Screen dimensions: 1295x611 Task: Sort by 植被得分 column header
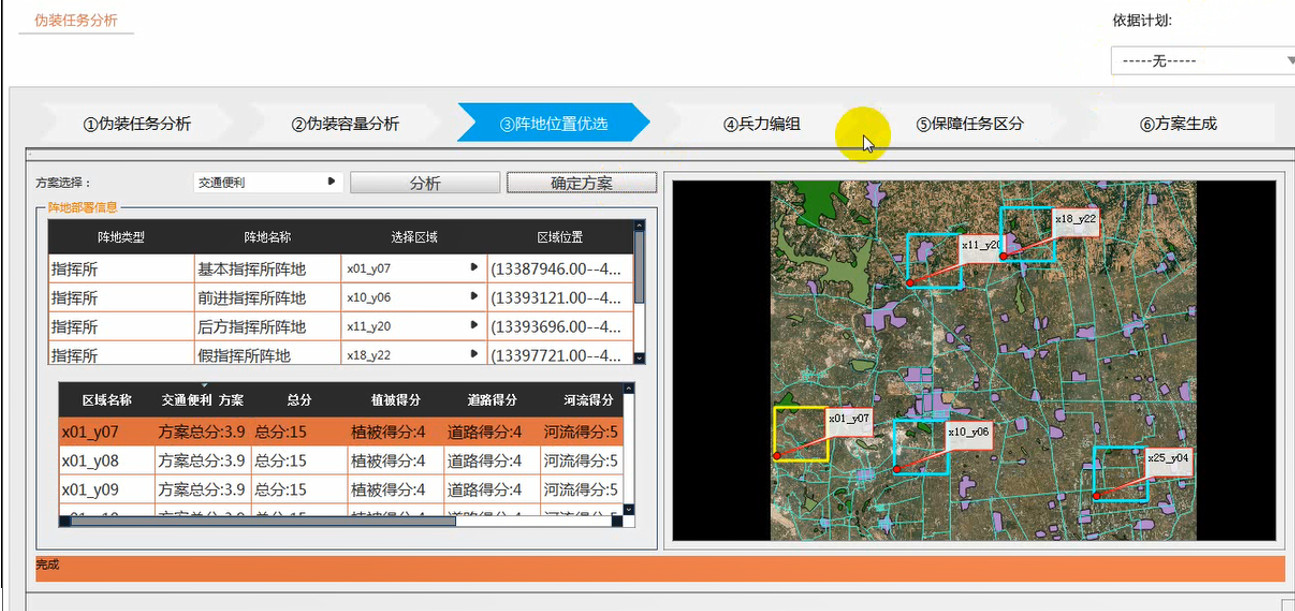pos(395,400)
